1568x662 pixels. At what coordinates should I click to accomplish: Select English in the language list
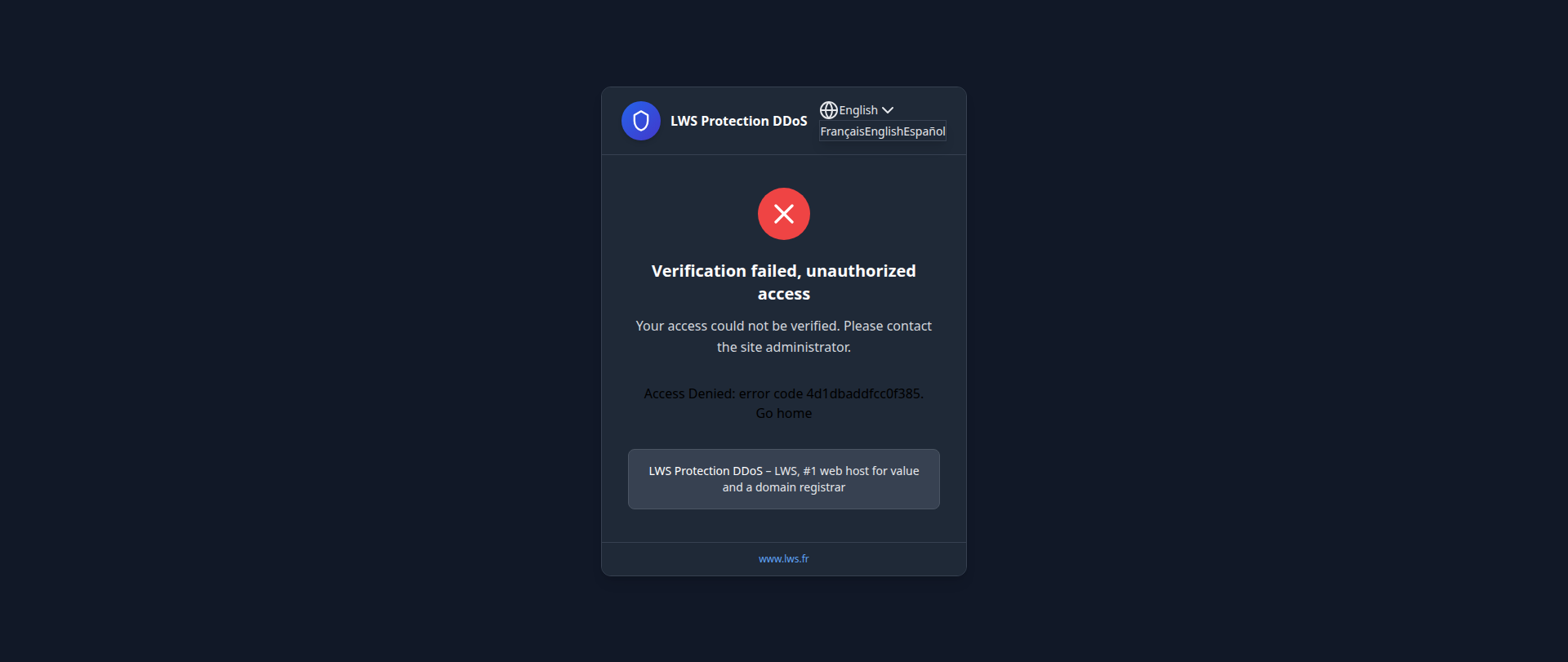[884, 131]
